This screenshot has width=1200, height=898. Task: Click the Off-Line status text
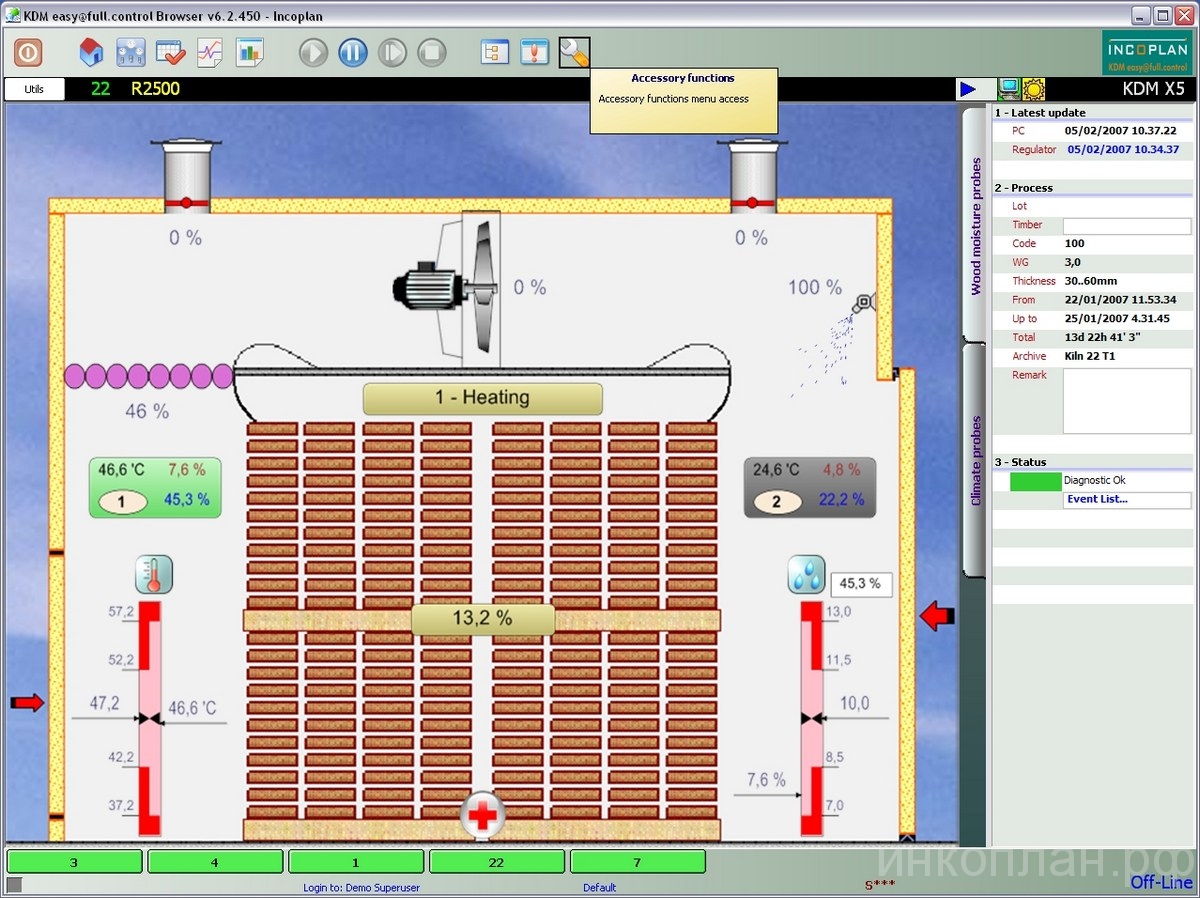(x=1161, y=882)
